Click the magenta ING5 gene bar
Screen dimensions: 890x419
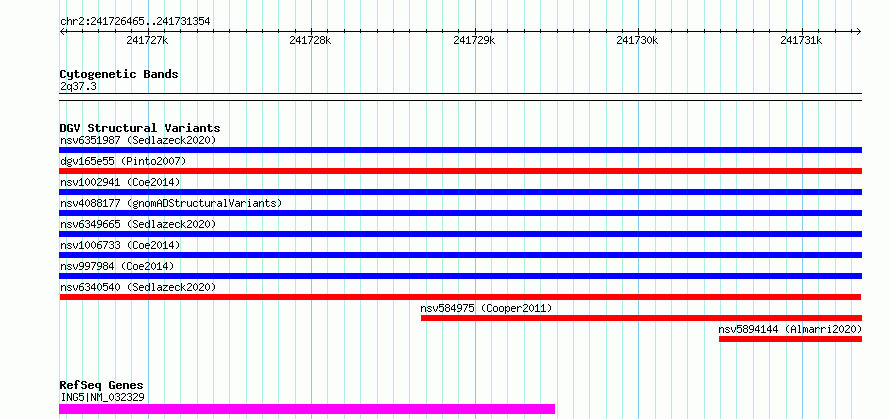(307, 409)
